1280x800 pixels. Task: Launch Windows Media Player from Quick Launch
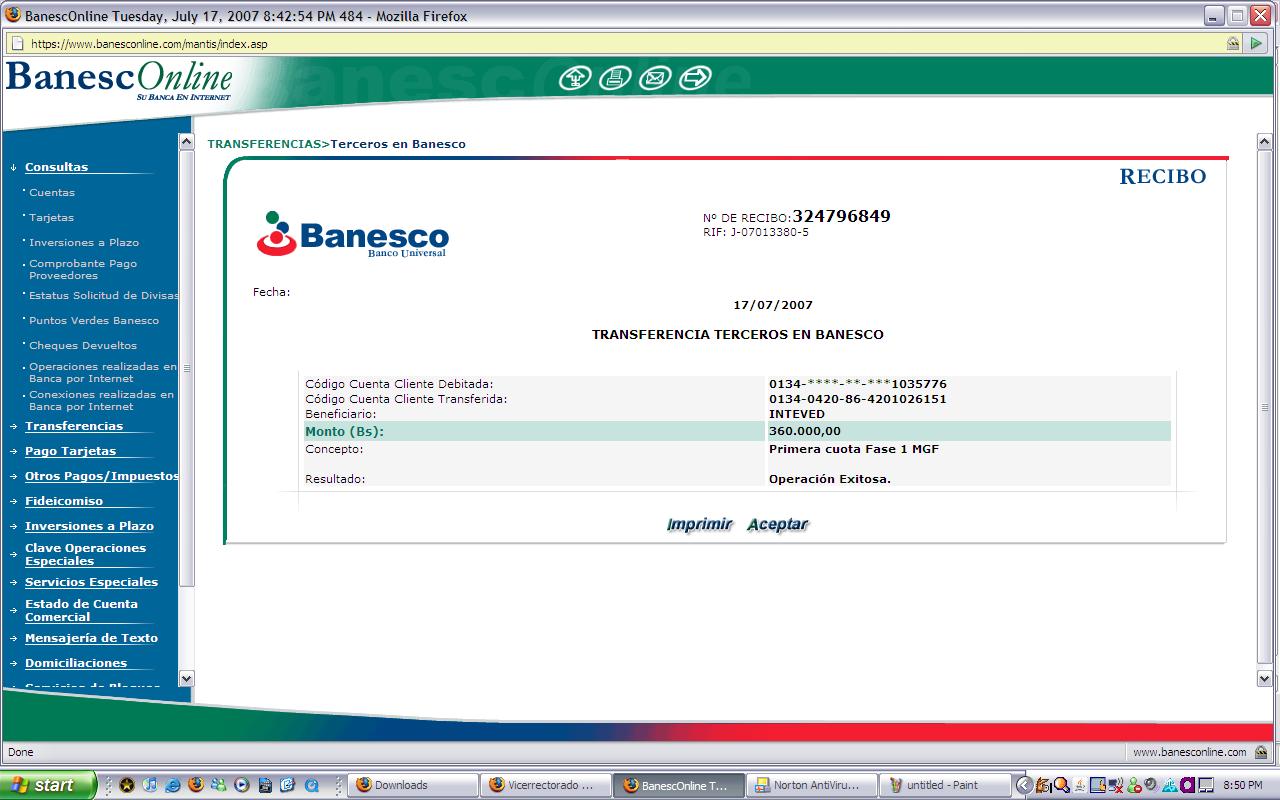coord(241,785)
